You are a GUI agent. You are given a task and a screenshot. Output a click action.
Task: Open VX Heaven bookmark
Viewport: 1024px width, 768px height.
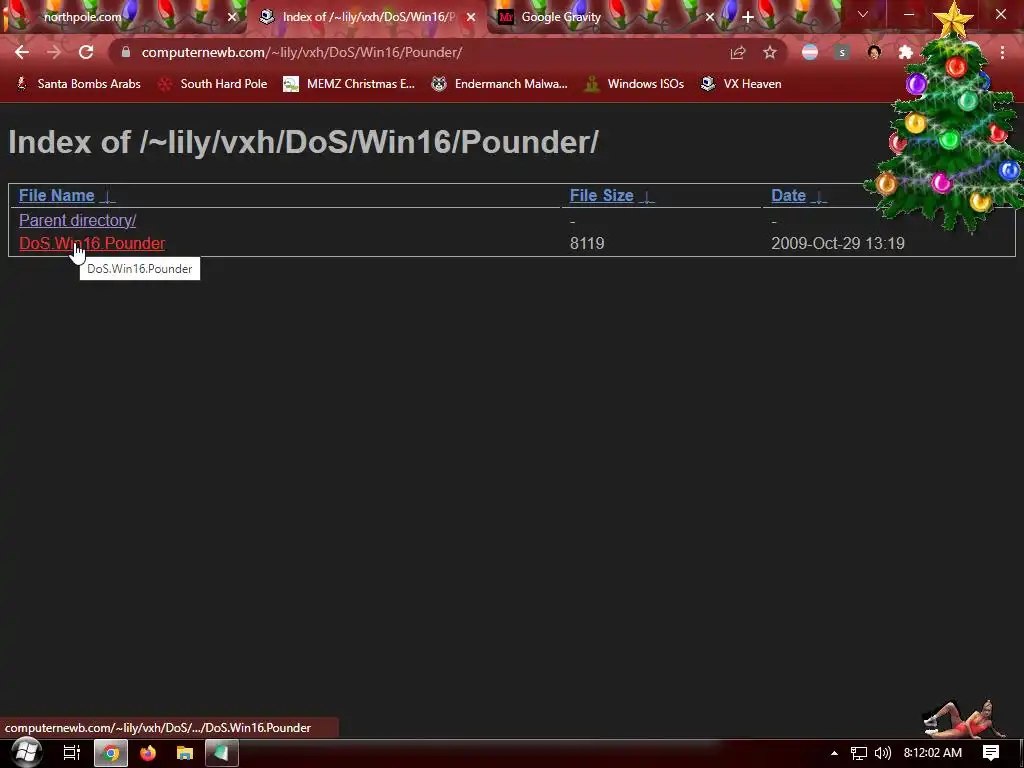741,84
